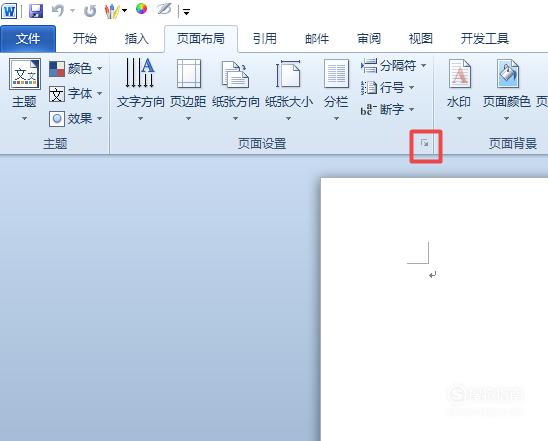548x441 pixels.
Task: Open the undo history dropdown arrow
Action: [73, 11]
